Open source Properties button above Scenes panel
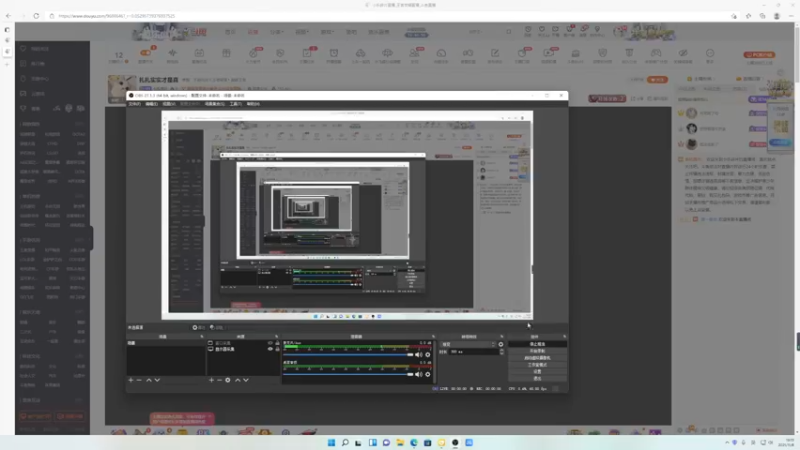800x450 pixels. click(x=198, y=328)
